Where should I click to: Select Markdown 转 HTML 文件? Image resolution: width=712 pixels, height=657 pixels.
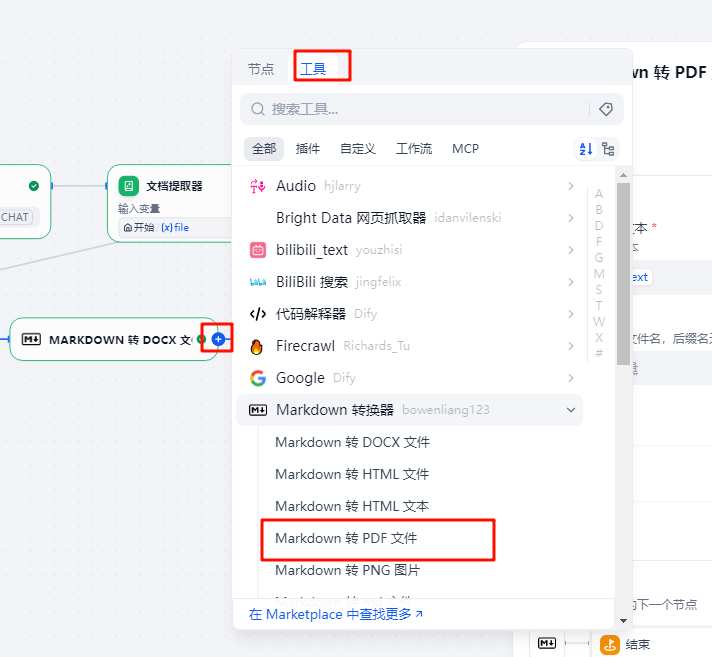click(352, 474)
